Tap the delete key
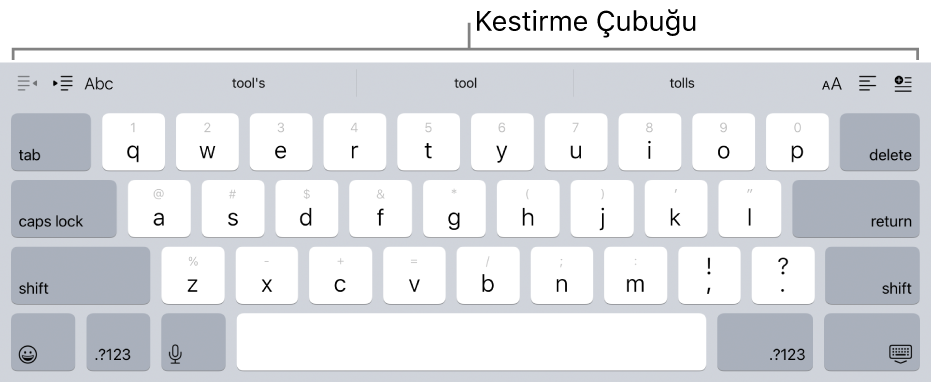This screenshot has width=931, height=383. [880, 142]
